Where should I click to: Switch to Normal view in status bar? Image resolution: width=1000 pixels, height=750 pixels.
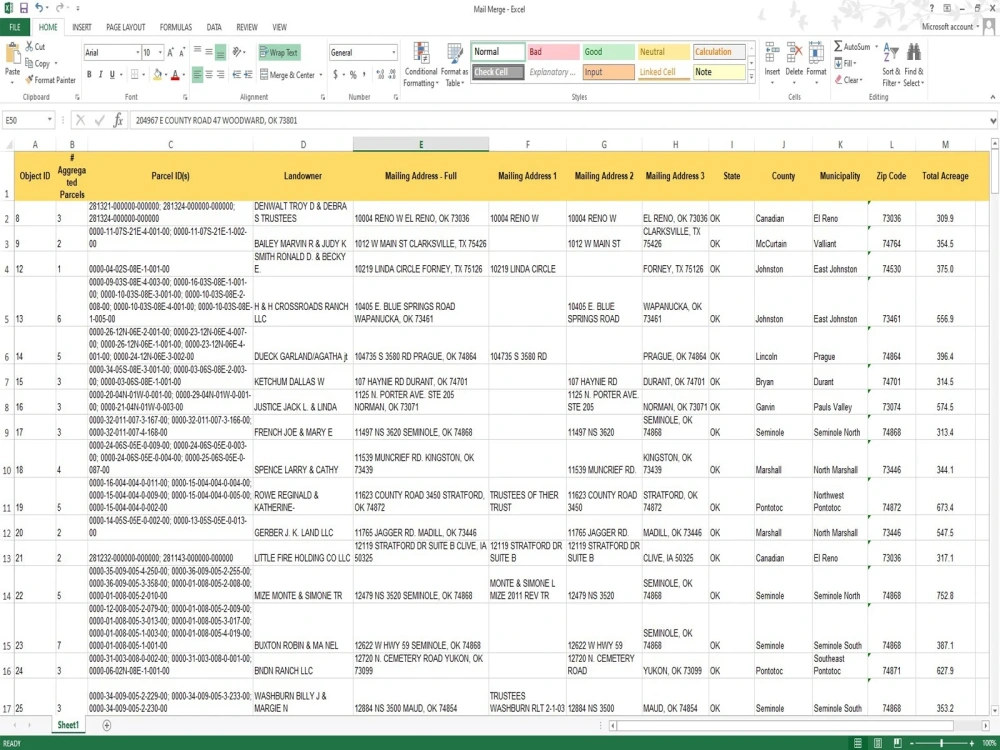tap(858, 743)
